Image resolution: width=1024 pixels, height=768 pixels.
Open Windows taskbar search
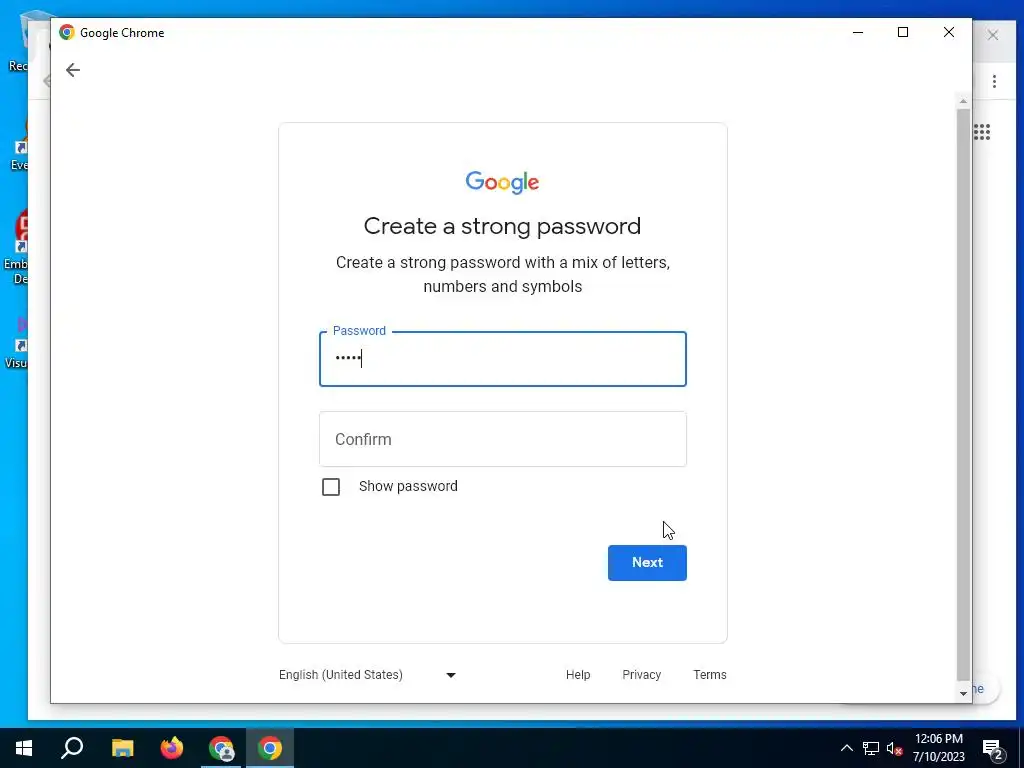point(72,748)
